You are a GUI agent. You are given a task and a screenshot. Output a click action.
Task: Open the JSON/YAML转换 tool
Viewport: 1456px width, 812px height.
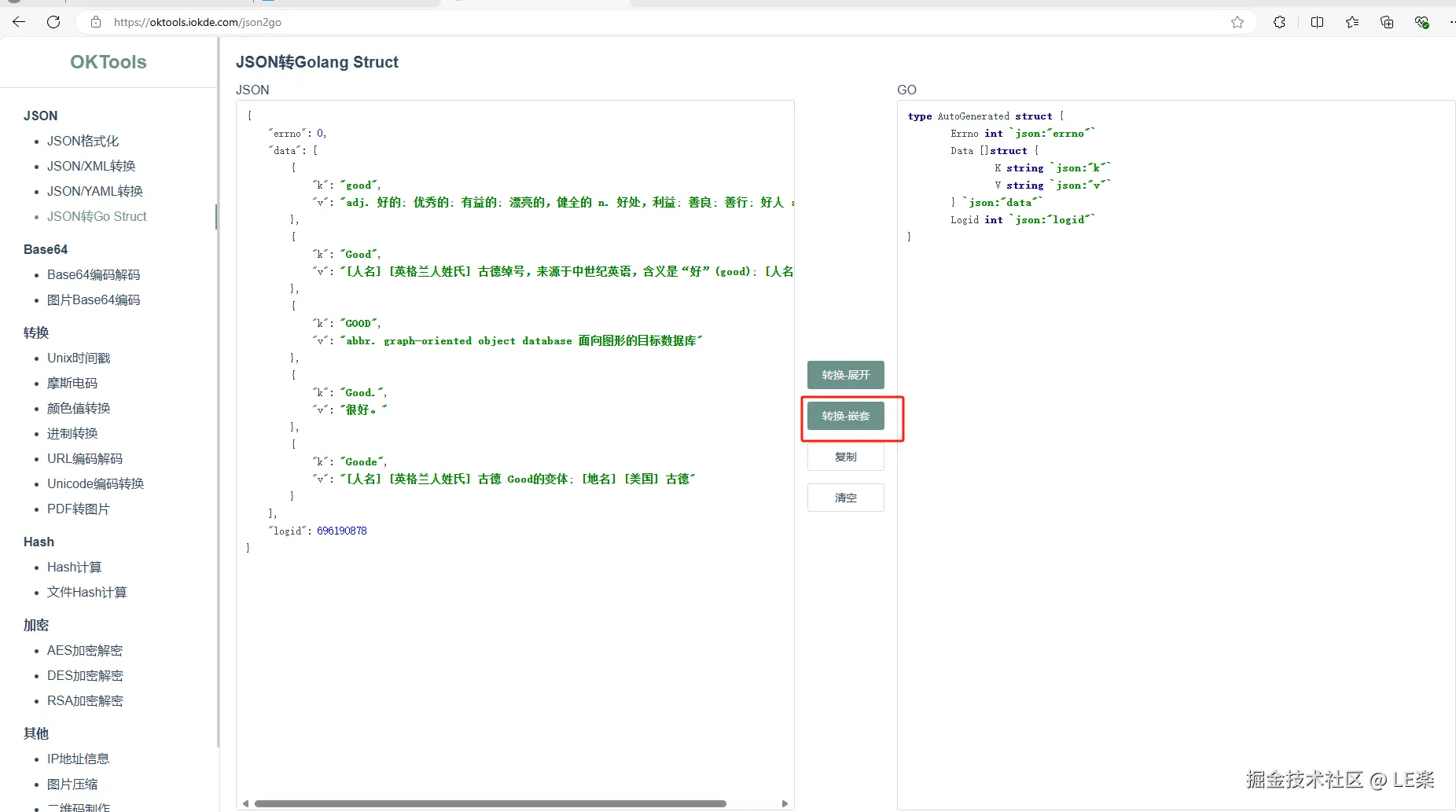point(95,191)
